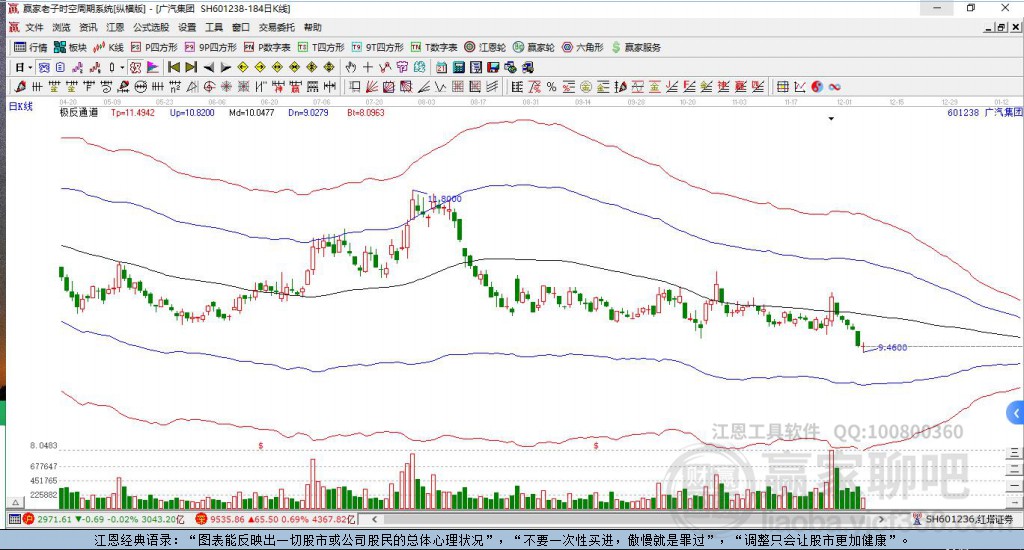
Task: Launch the 赢家轮 wheel tool
Action: (x=534, y=47)
